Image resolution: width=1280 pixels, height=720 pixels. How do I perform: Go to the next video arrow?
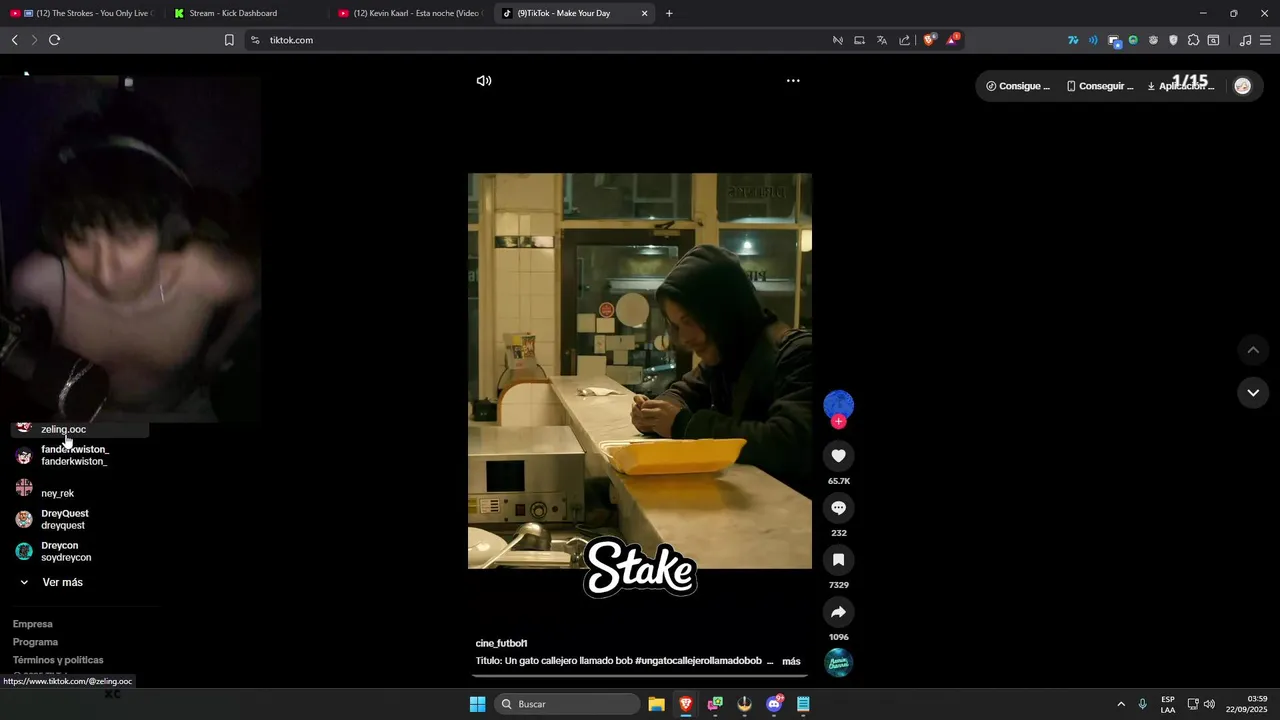coord(1253,393)
